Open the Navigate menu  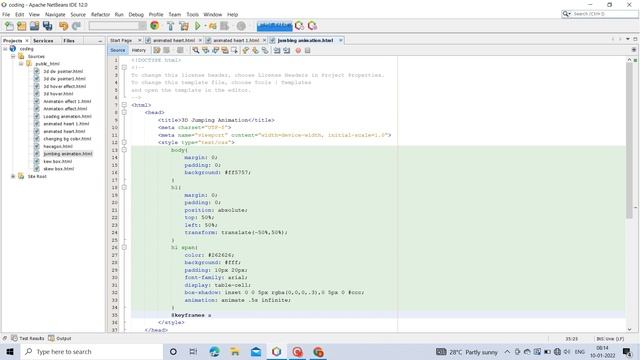point(55,14)
